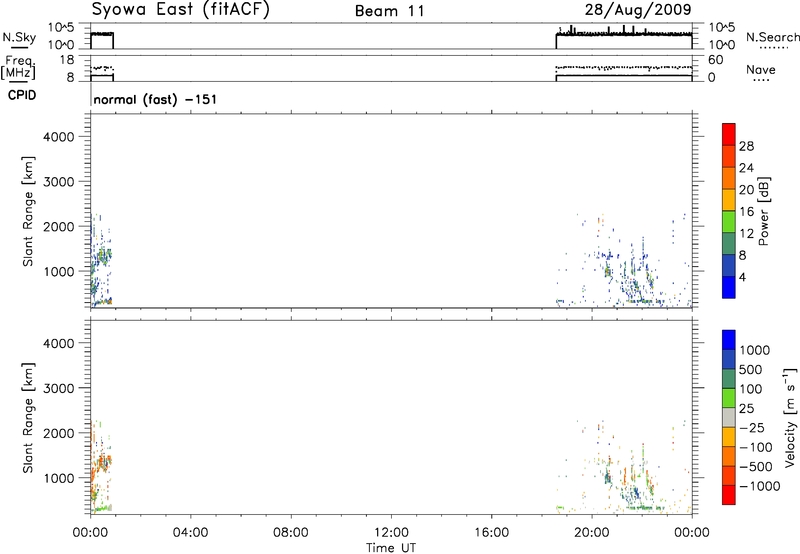This screenshot has width=800, height=554.
Task: Click the gray segment of the velocity colorbar
Action: pyautogui.click(x=729, y=418)
